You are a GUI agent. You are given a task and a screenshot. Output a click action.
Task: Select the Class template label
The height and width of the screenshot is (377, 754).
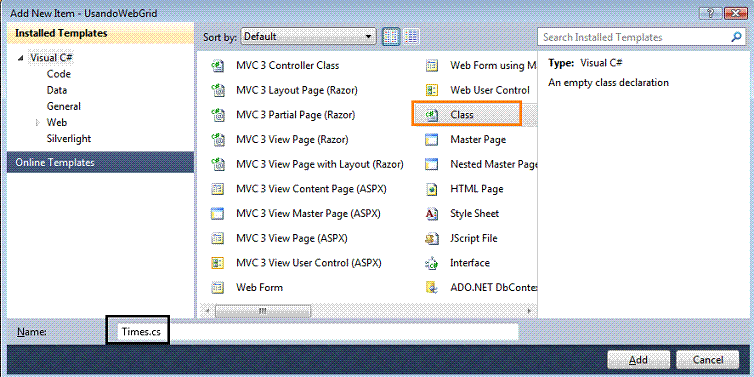(462, 115)
